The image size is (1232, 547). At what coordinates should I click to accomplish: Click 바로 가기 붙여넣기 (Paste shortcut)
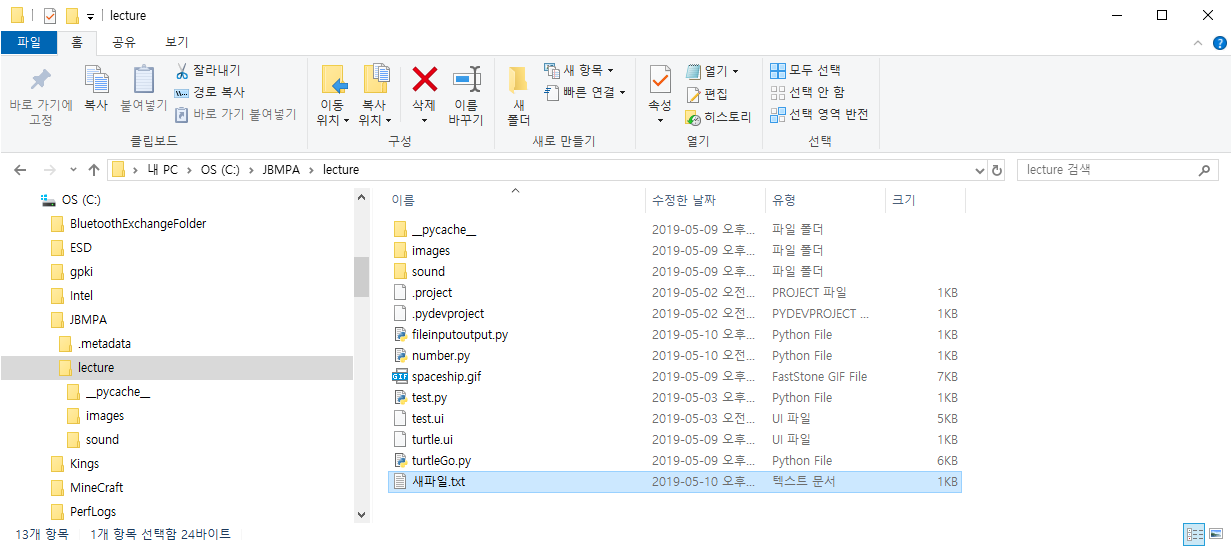pyautogui.click(x=235, y=114)
